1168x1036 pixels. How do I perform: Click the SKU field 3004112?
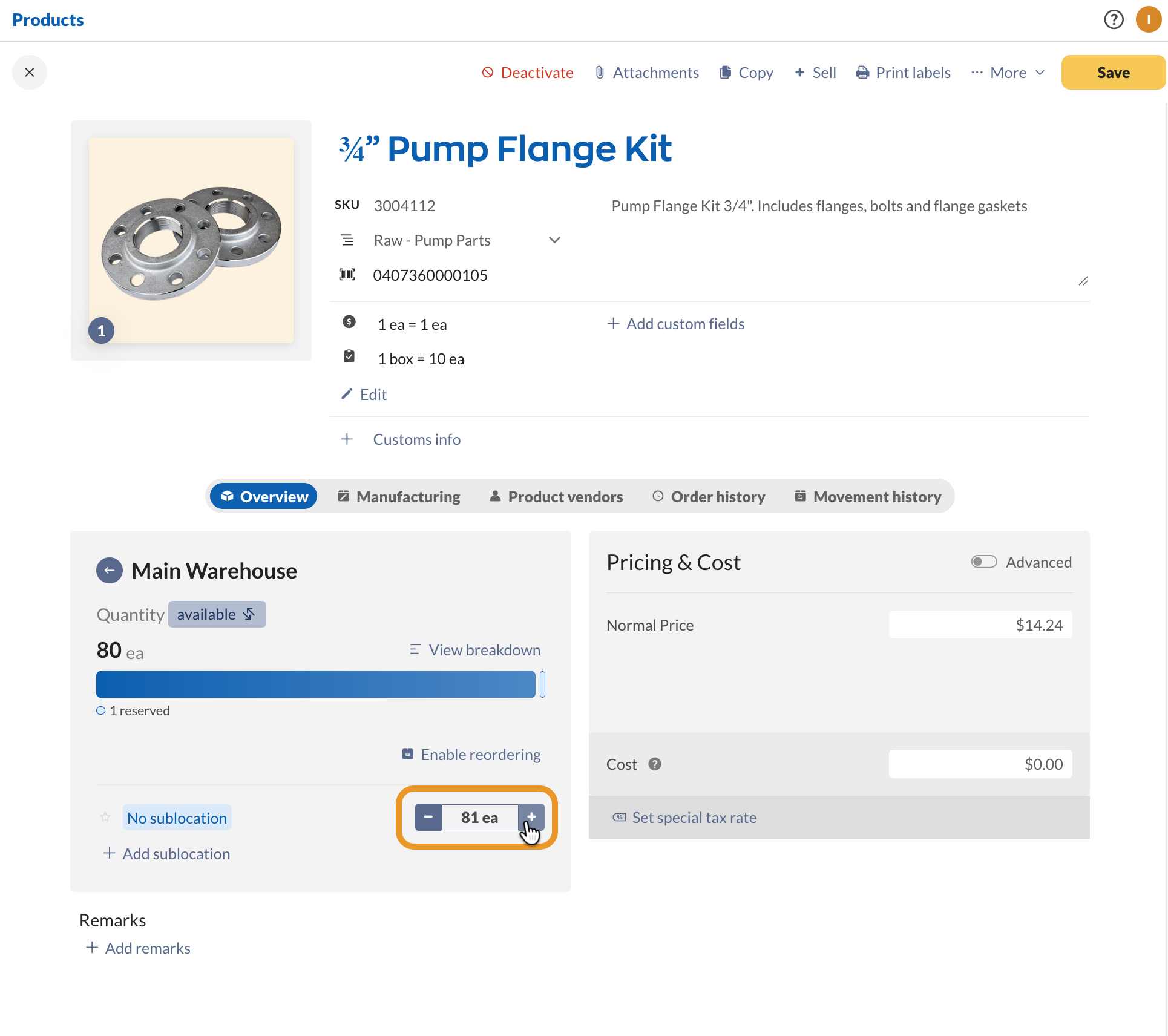coord(404,206)
